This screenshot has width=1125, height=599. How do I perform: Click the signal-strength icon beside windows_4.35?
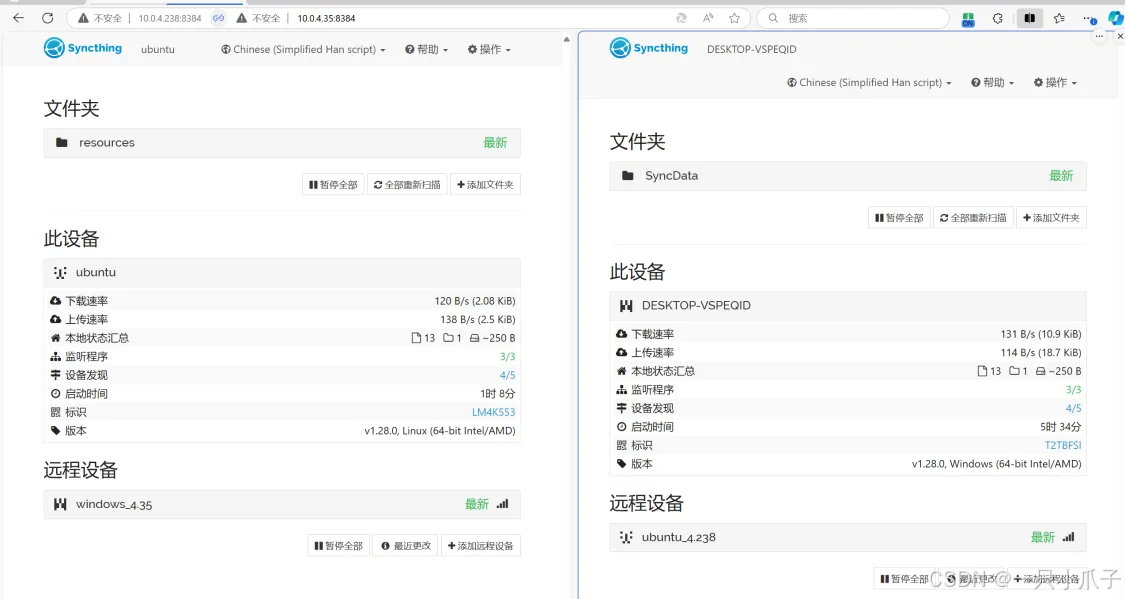click(502, 504)
